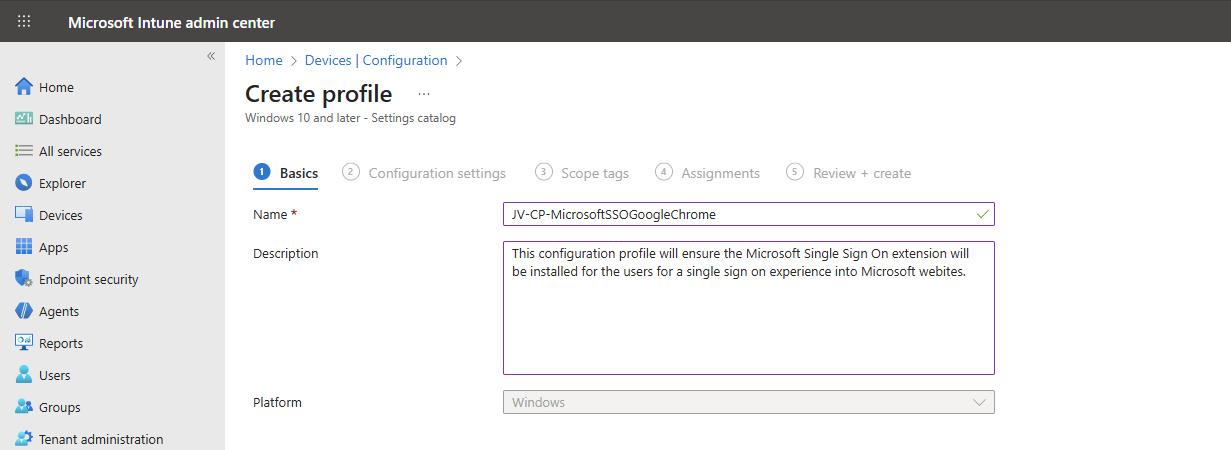This screenshot has height=450, width=1231.
Task: Navigate to Devices | Configuration breadcrumb
Action: tap(376, 60)
